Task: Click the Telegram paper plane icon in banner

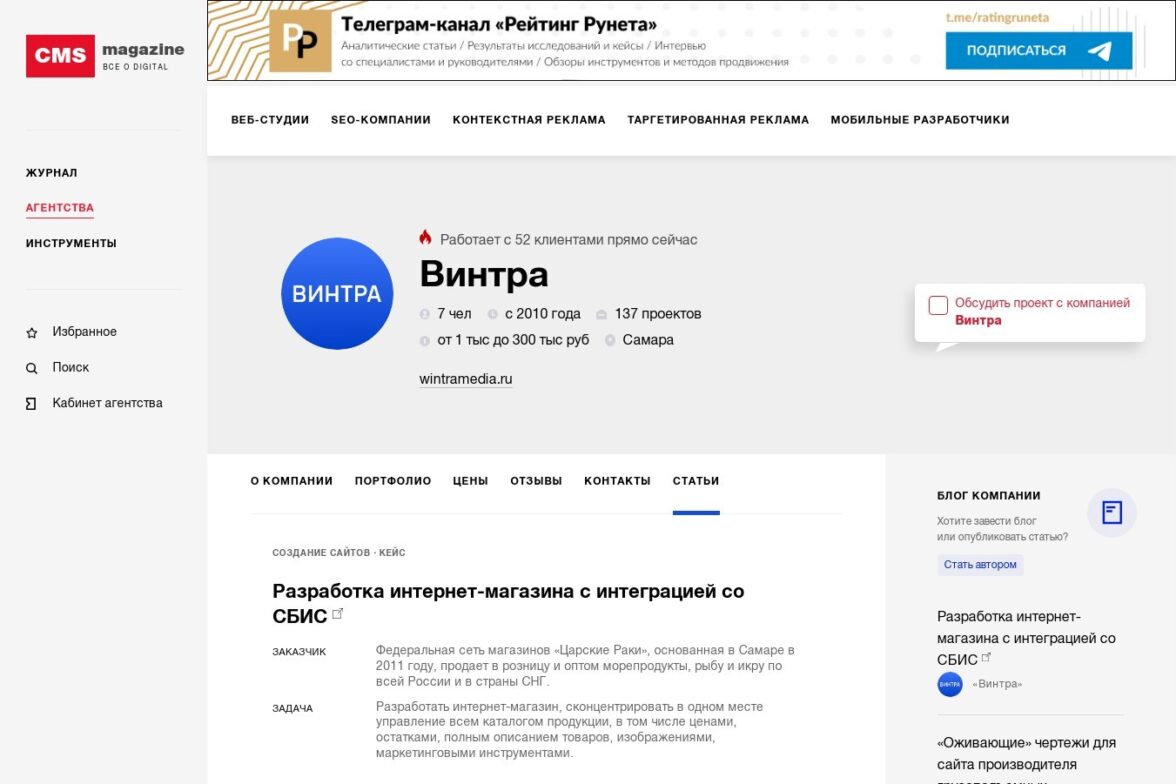Action: 1100,50
